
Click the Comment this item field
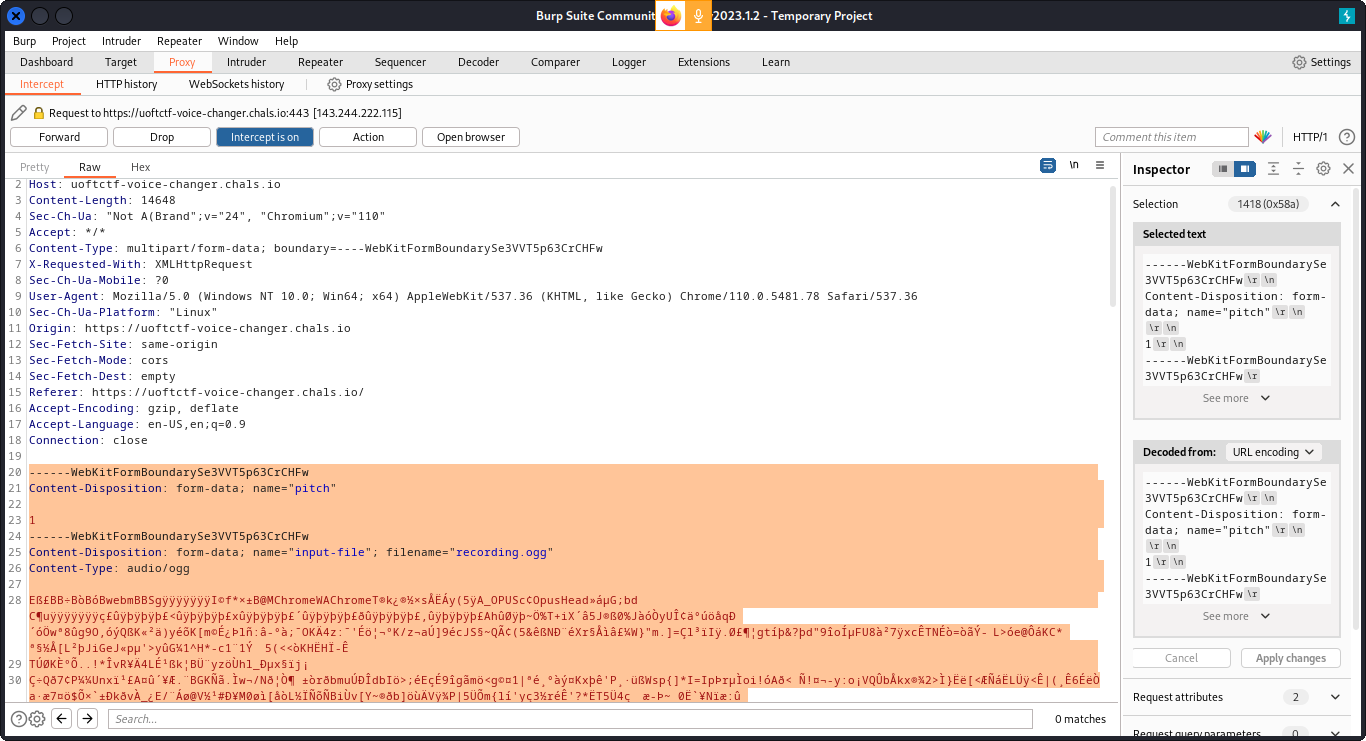[x=1172, y=137]
